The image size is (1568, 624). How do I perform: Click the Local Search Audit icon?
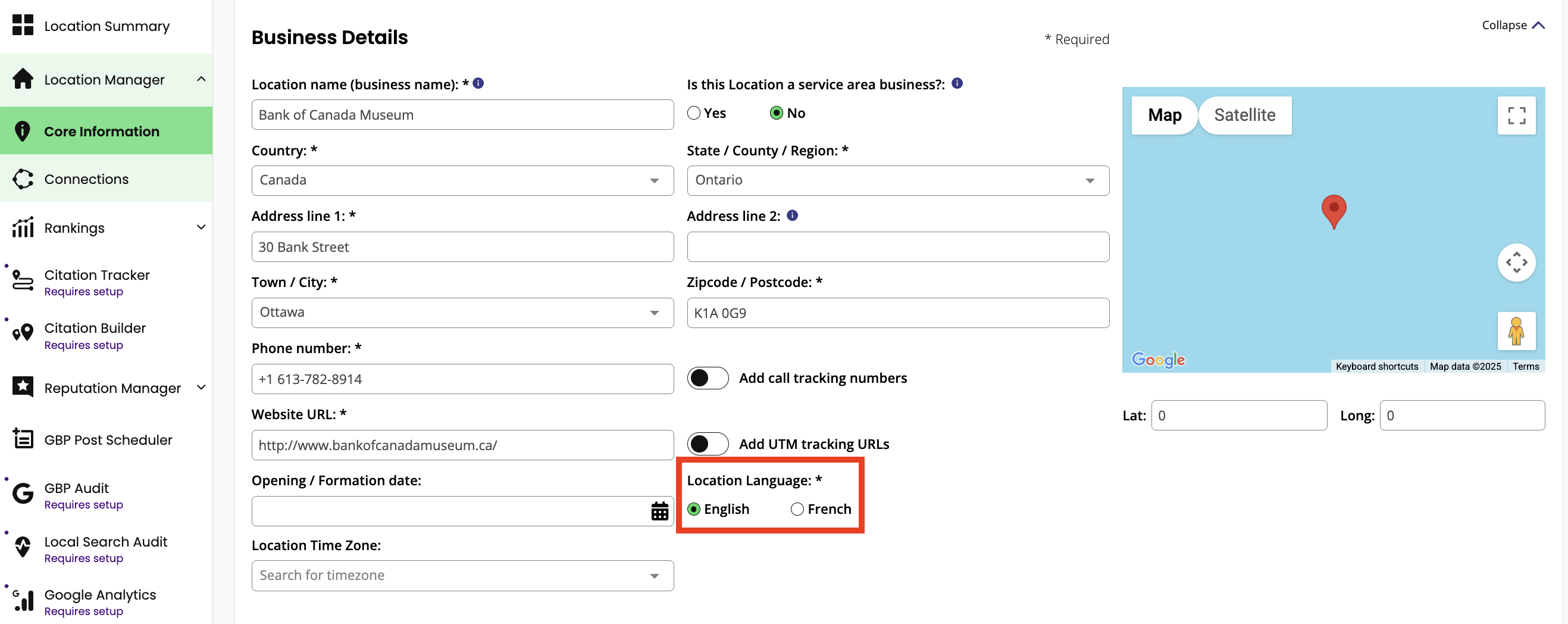tap(23, 547)
